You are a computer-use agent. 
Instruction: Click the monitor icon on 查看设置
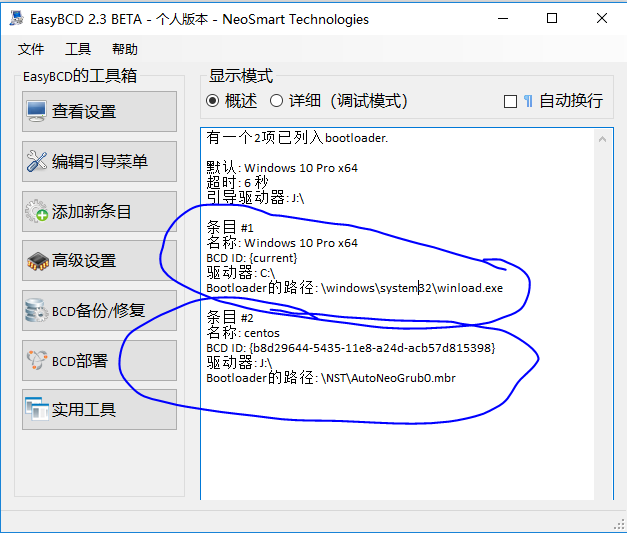(36, 111)
